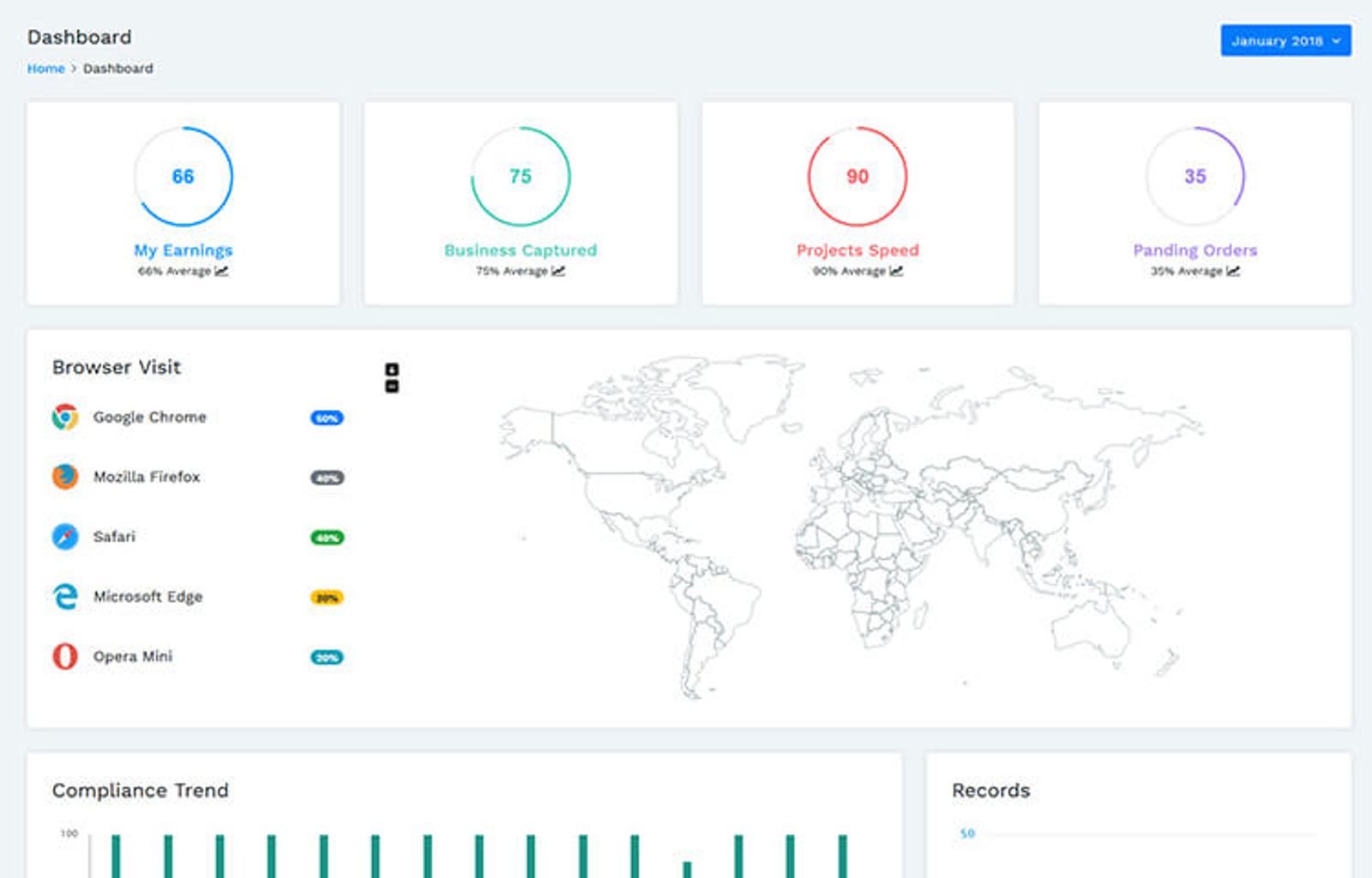
Task: Go to the Home breadcrumb link
Action: [46, 69]
